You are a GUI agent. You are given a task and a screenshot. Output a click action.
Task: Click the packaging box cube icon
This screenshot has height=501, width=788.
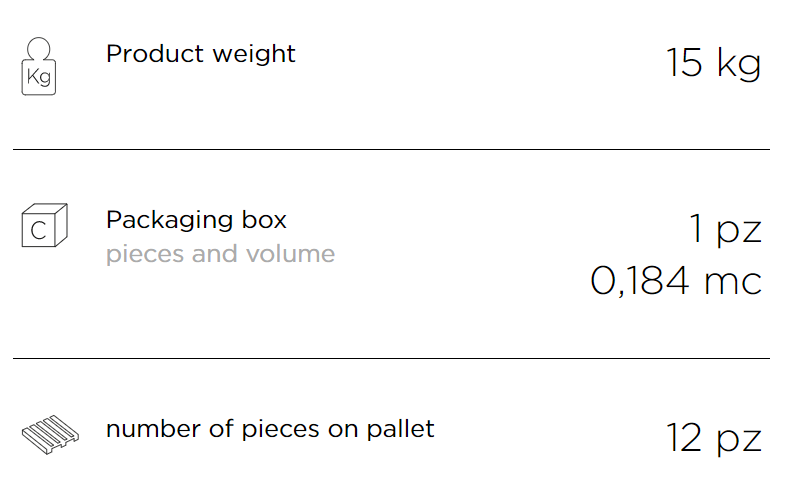coord(45,225)
